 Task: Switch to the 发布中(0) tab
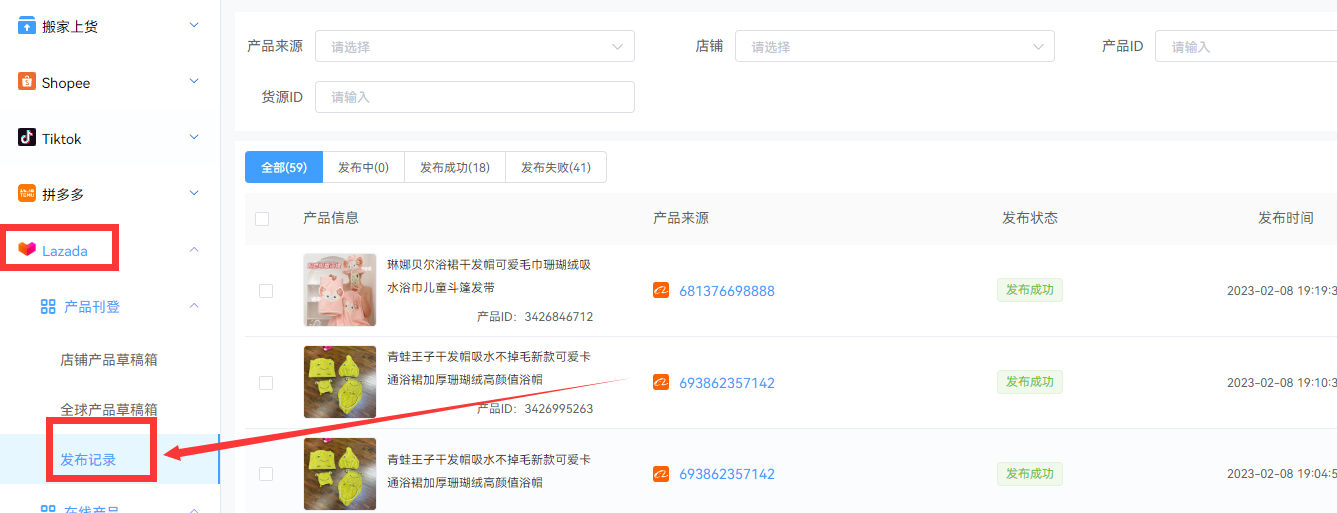coord(363,167)
